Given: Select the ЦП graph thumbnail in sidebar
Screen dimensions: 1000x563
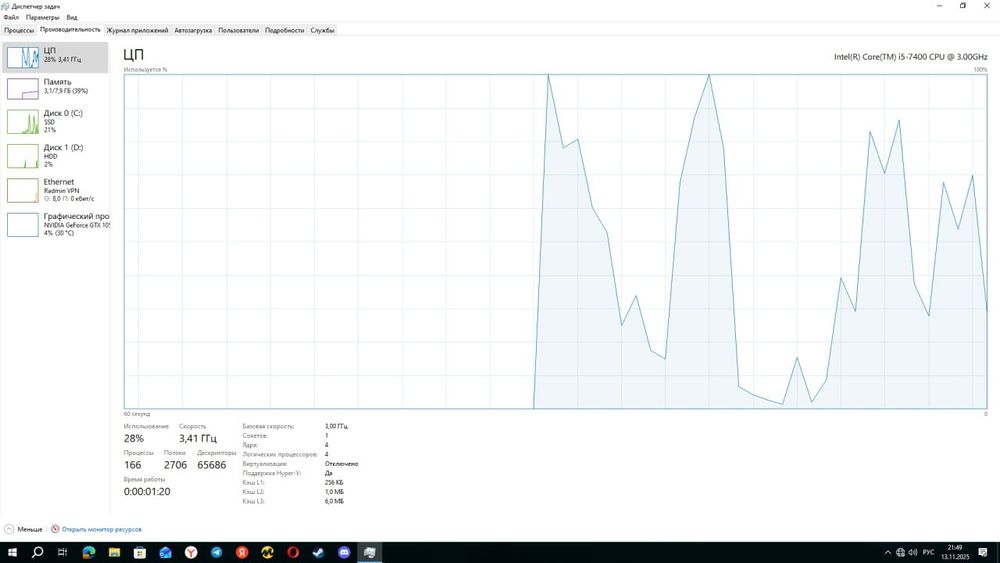Looking at the screenshot, I should pos(23,58).
